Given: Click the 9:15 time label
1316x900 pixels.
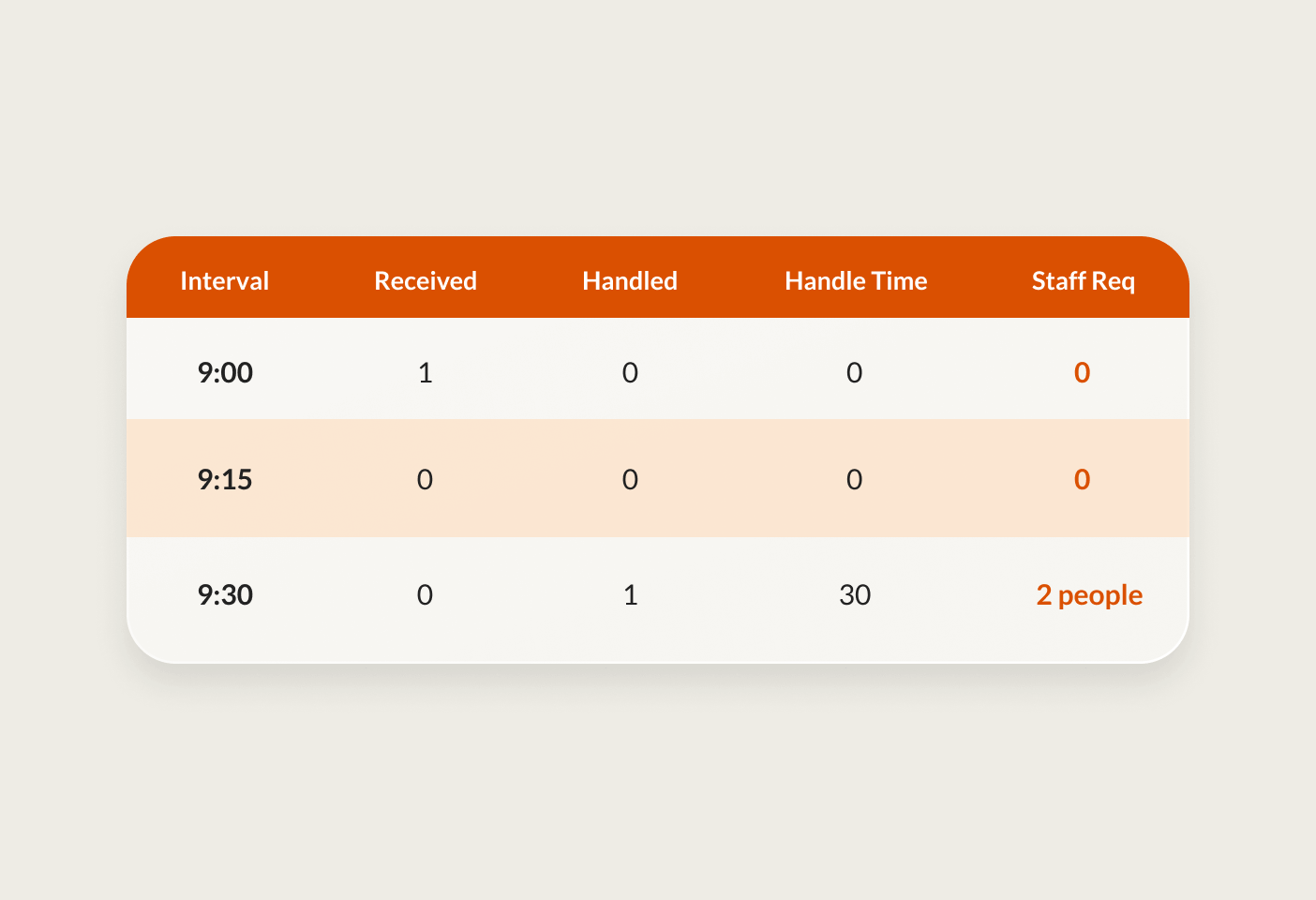Looking at the screenshot, I should pyautogui.click(x=225, y=479).
